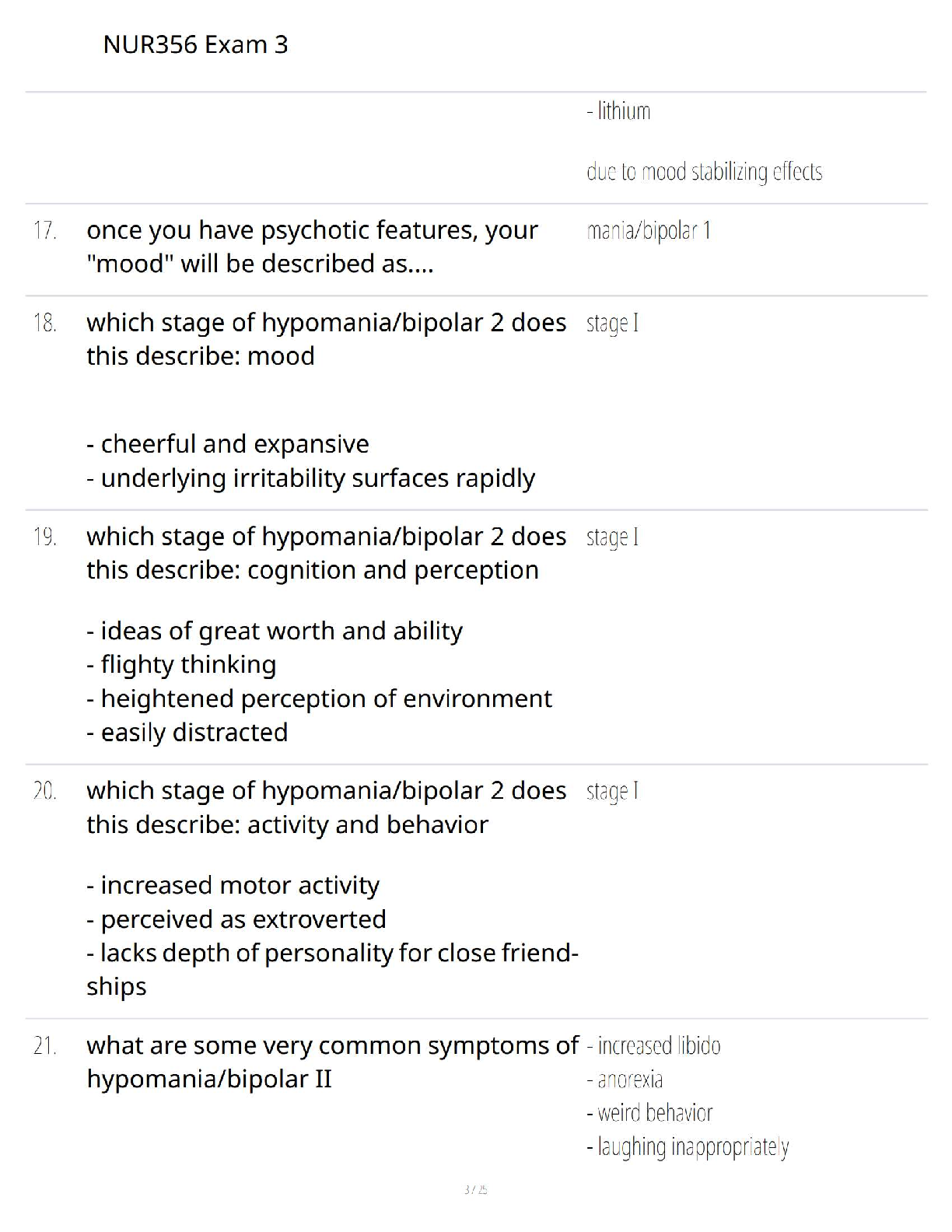Image resolution: width=952 pixels, height=1232 pixels.
Task: Click question 21 about common hypomania symptoms
Action: tap(332, 1062)
